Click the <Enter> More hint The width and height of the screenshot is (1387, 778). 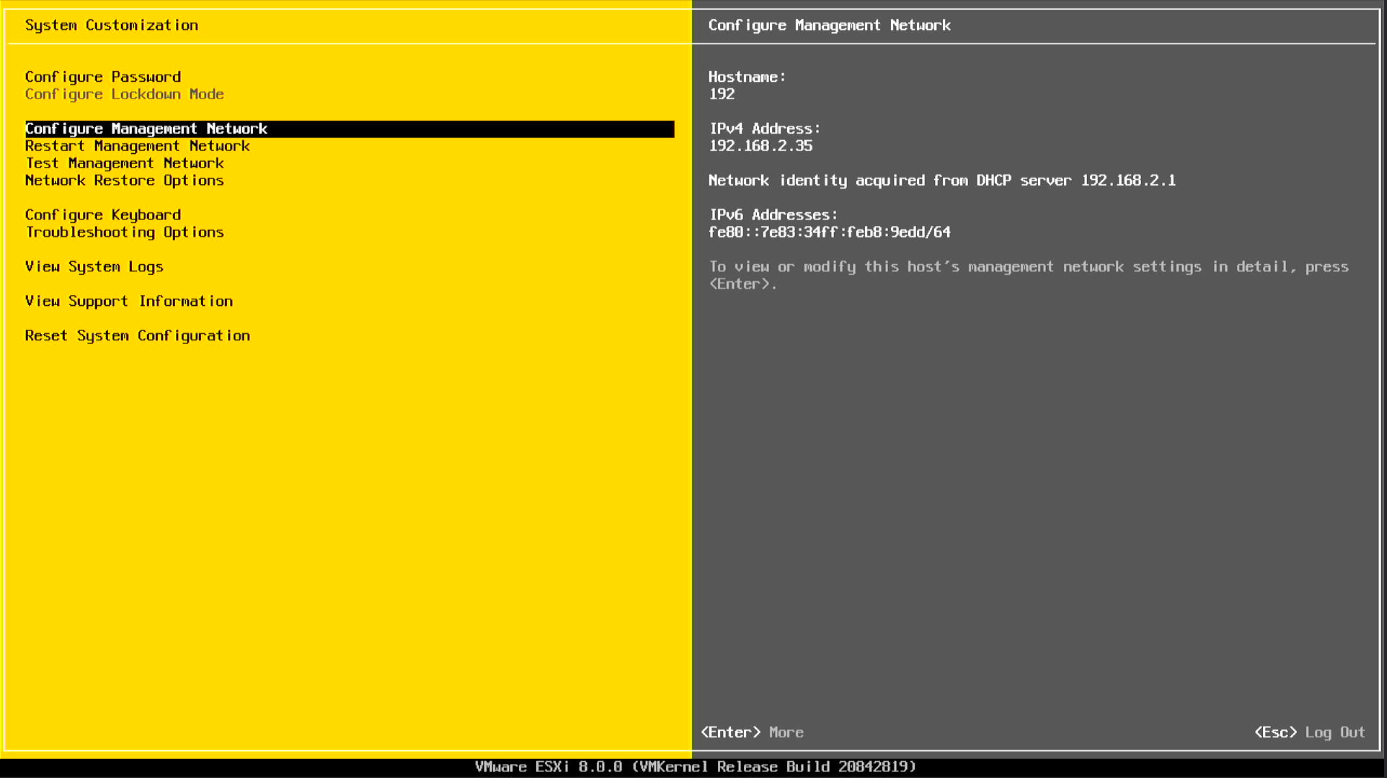[752, 733]
